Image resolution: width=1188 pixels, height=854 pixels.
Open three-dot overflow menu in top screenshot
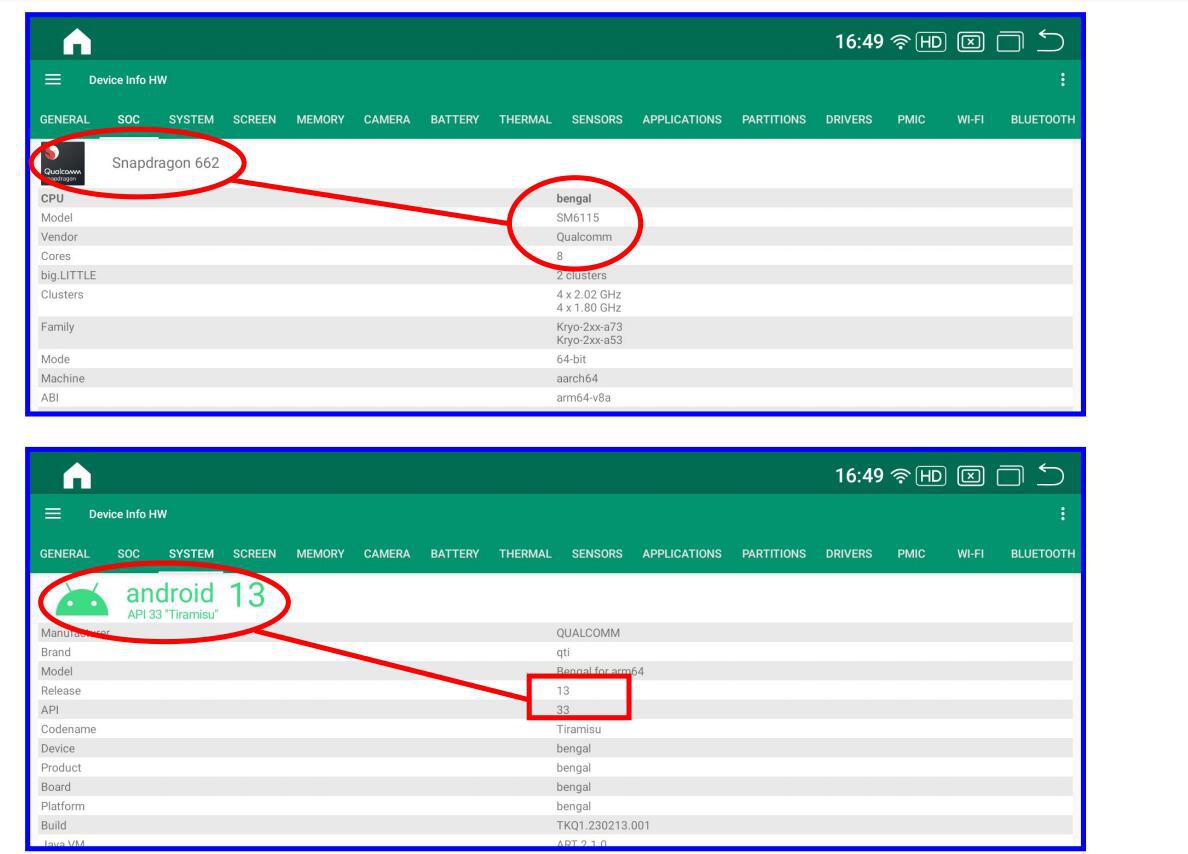tap(1062, 80)
